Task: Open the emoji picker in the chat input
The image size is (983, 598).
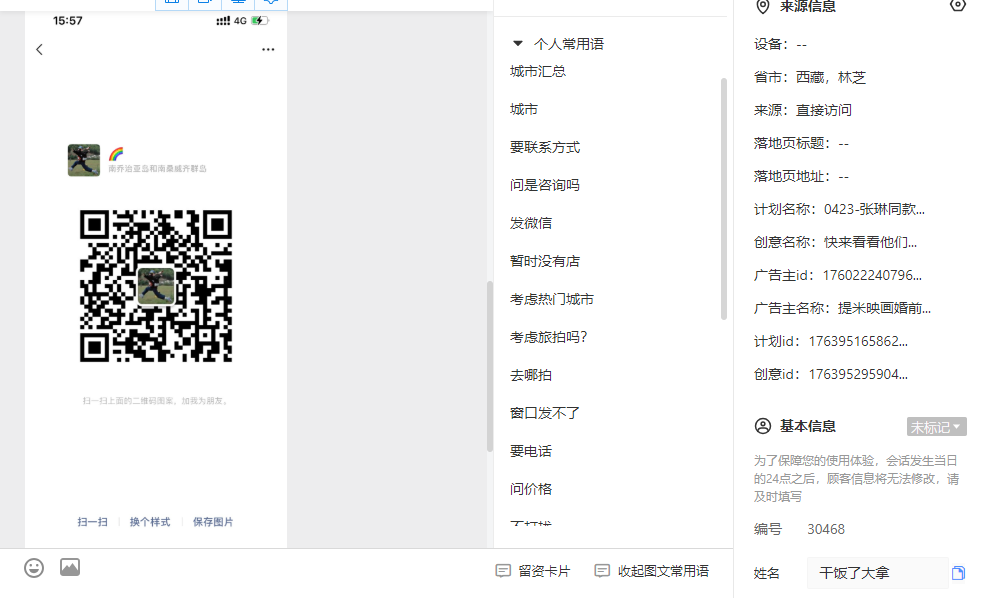Action: tap(34, 568)
